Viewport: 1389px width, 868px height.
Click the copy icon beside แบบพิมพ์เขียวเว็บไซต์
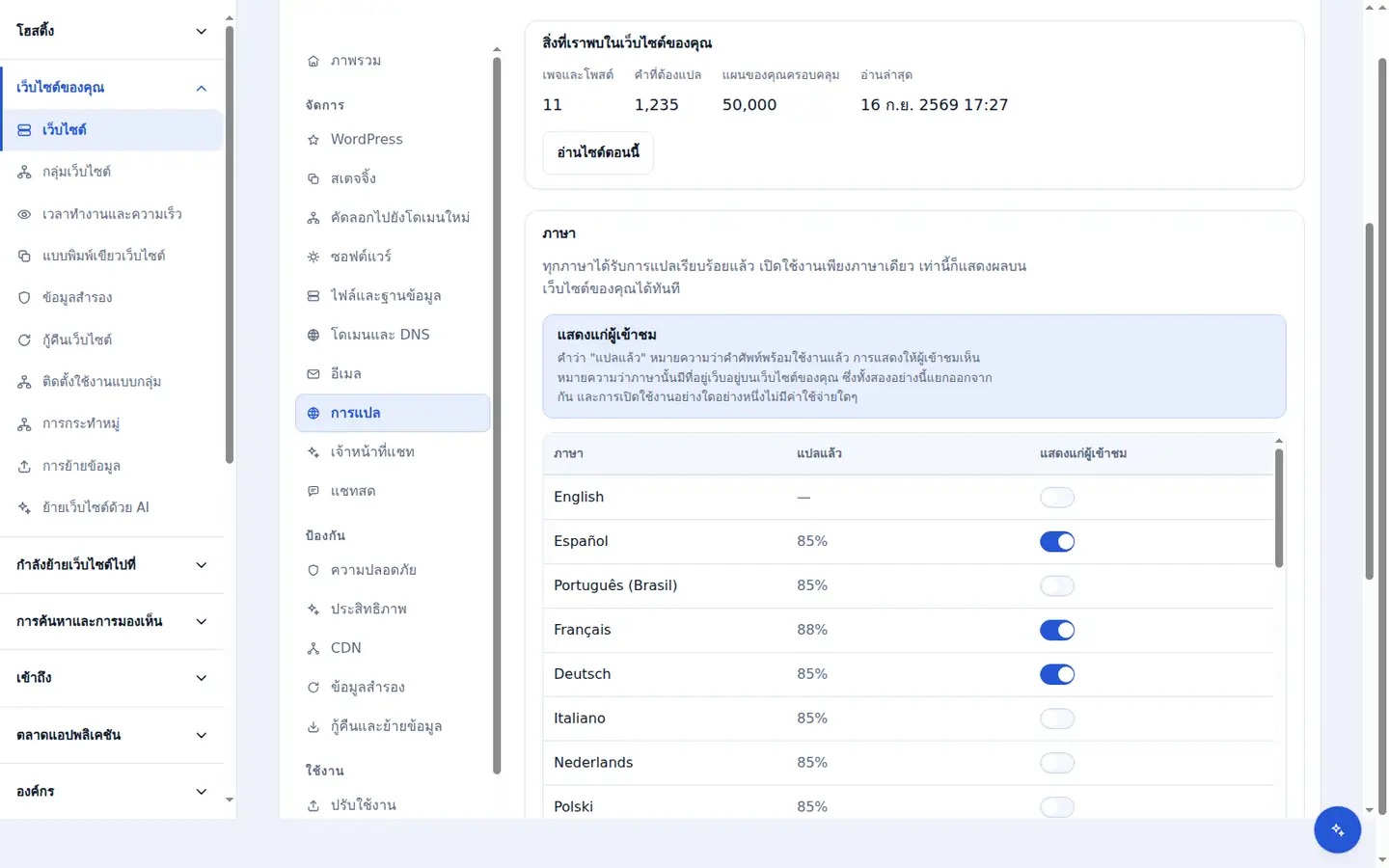click(24, 256)
